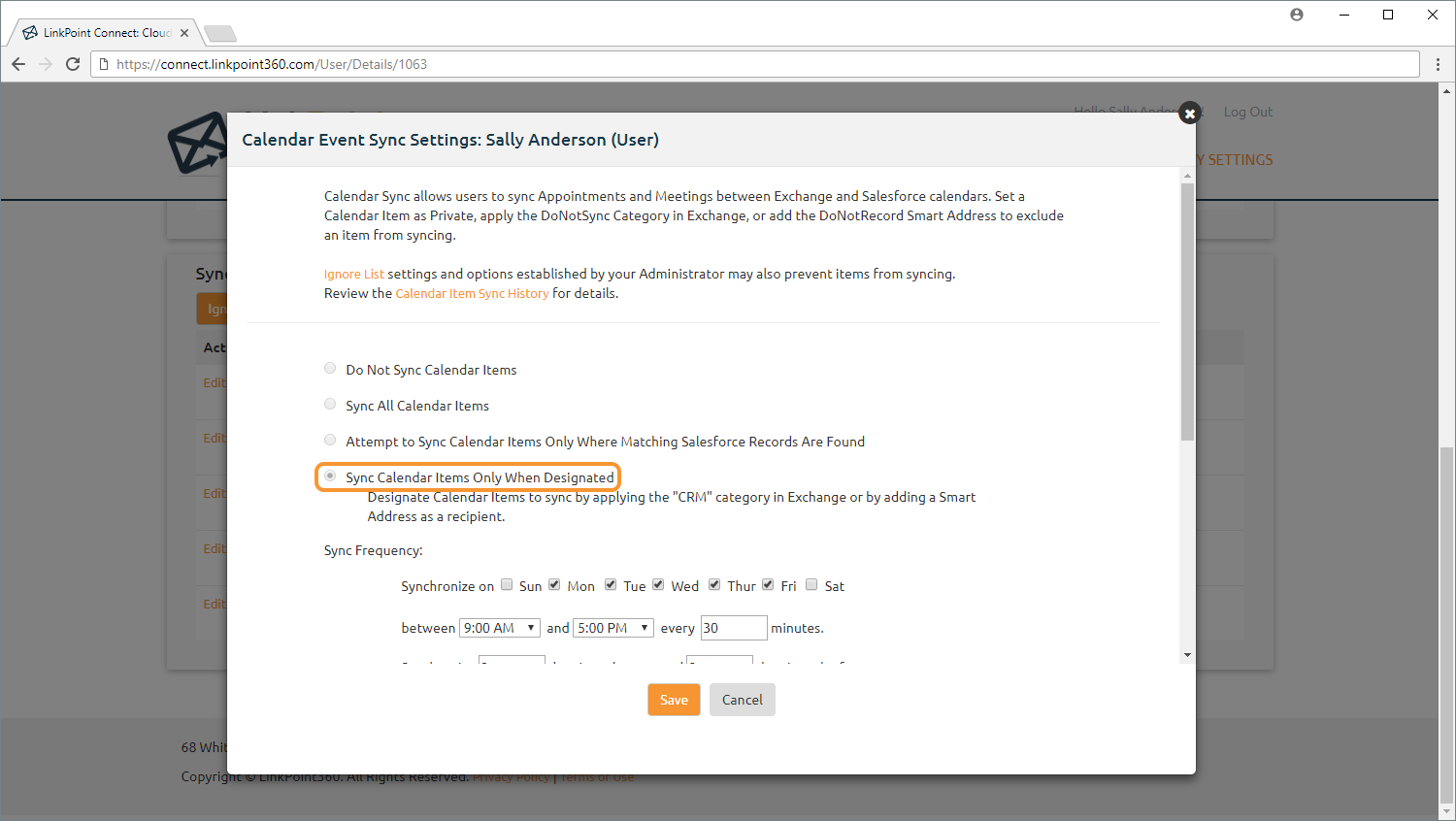Image resolution: width=1456 pixels, height=821 pixels.
Task: Click the LinkPoint envelope logo
Action: coord(197,144)
